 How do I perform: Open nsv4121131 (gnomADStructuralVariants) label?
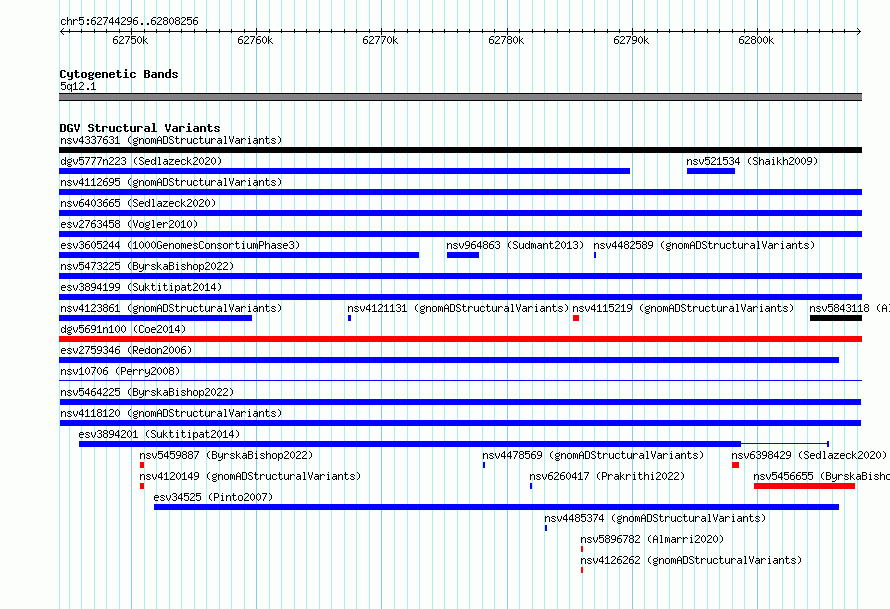point(458,308)
